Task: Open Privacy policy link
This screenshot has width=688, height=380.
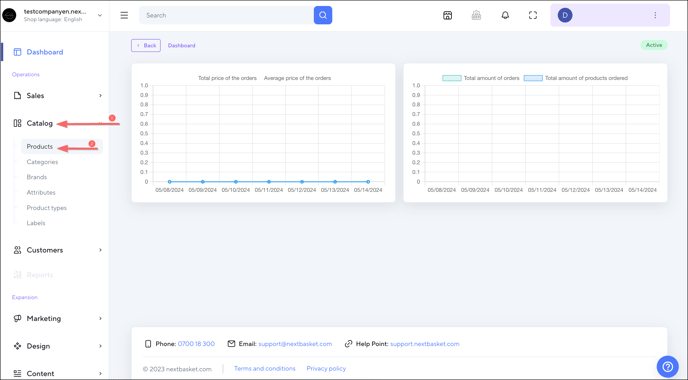Action: pos(326,369)
